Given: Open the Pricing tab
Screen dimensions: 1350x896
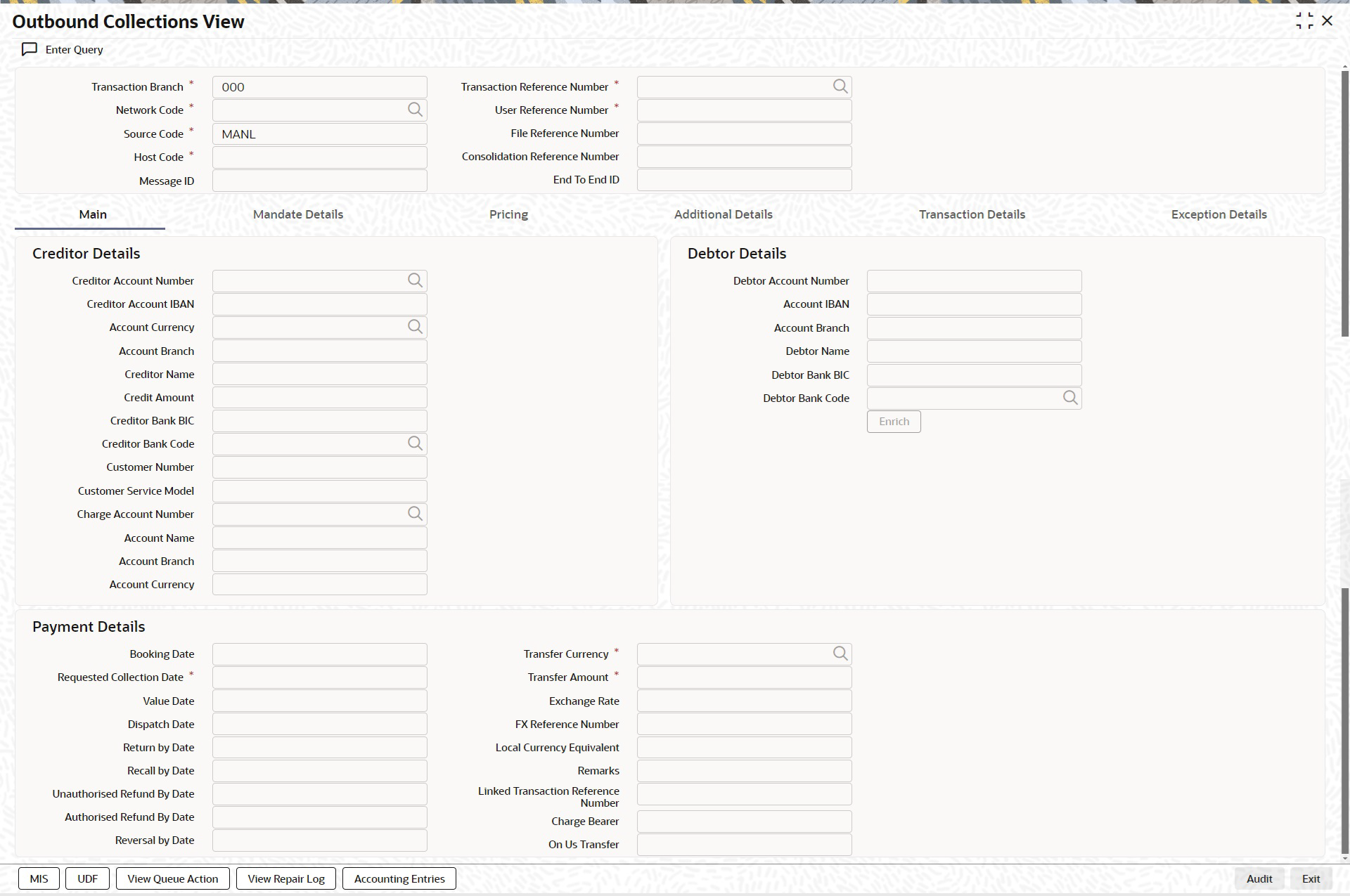Looking at the screenshot, I should [508, 214].
